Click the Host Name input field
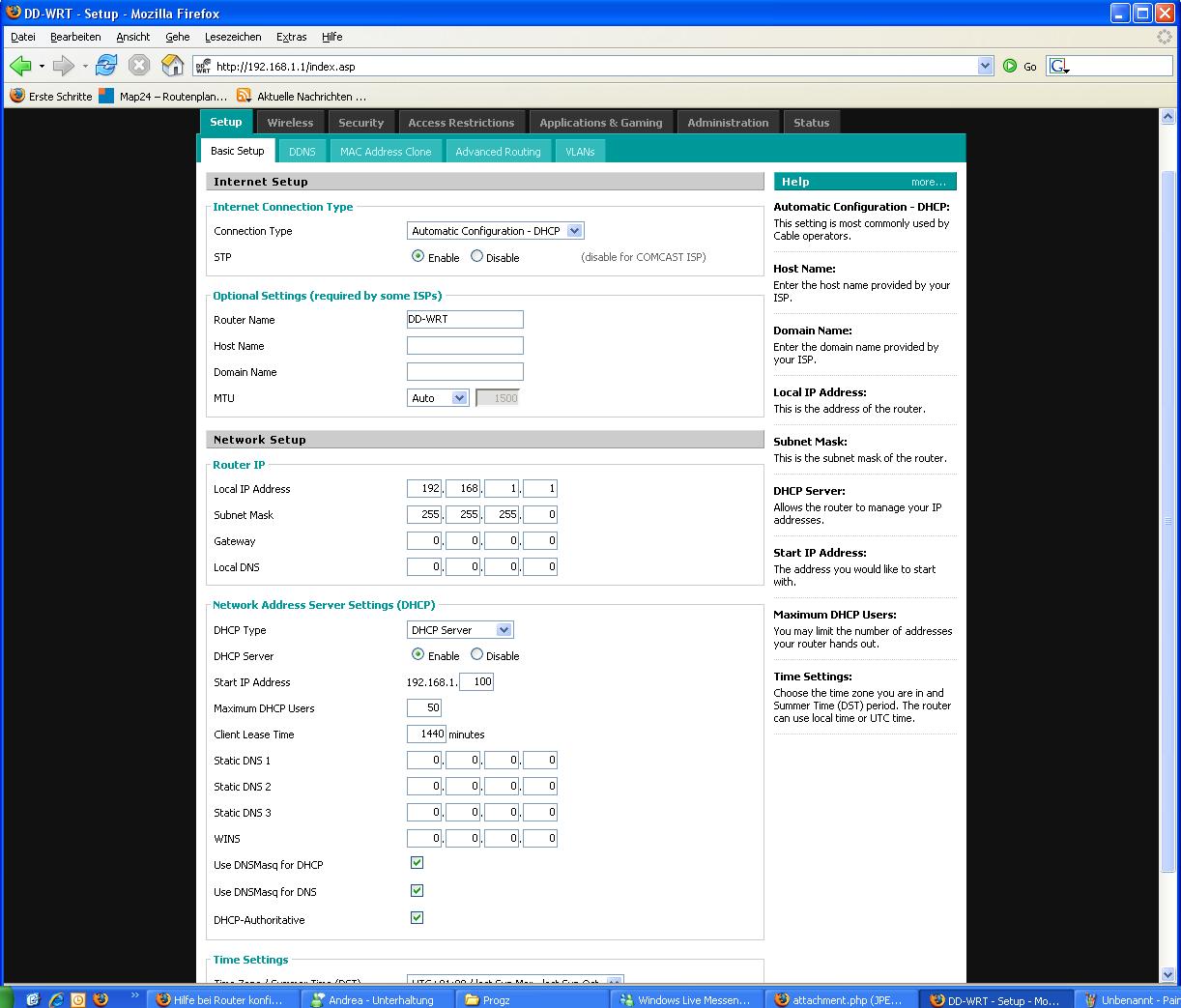1181x1008 pixels. click(465, 345)
